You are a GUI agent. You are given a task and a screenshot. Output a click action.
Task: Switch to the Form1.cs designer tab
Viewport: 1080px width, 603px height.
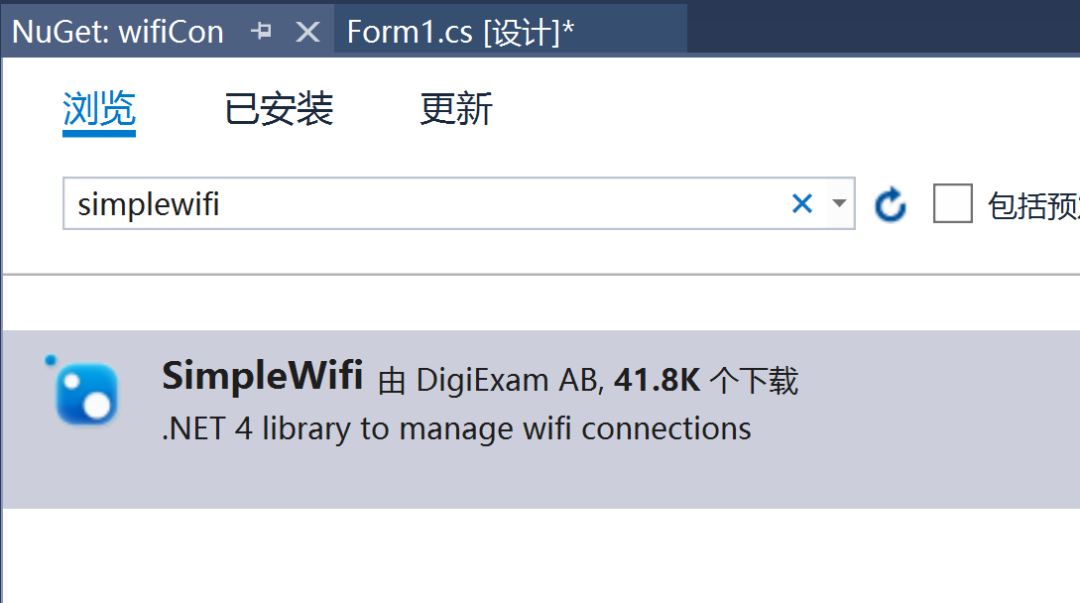click(460, 30)
